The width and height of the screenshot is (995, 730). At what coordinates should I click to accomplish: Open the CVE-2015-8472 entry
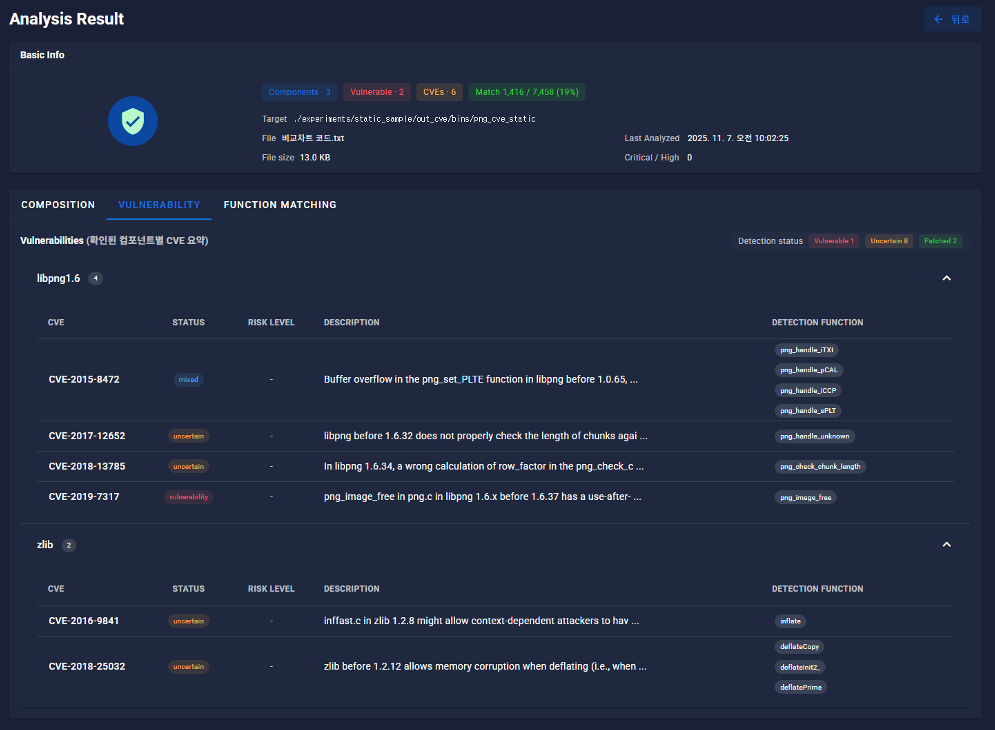84,380
